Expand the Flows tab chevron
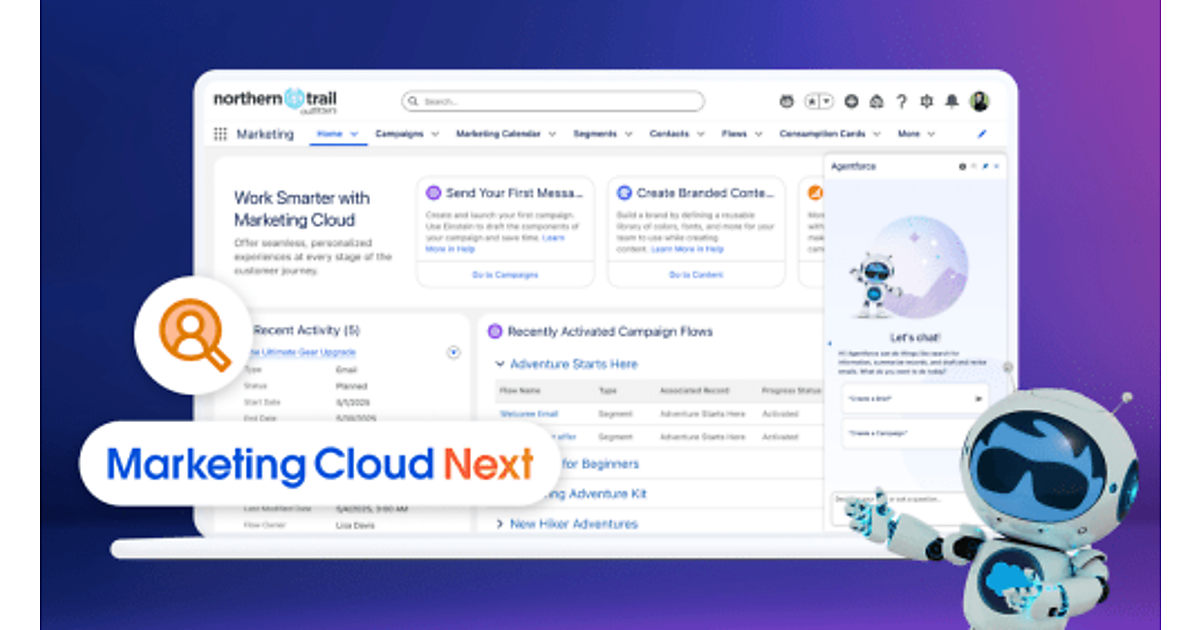This screenshot has height=630, width=1200. click(x=758, y=134)
